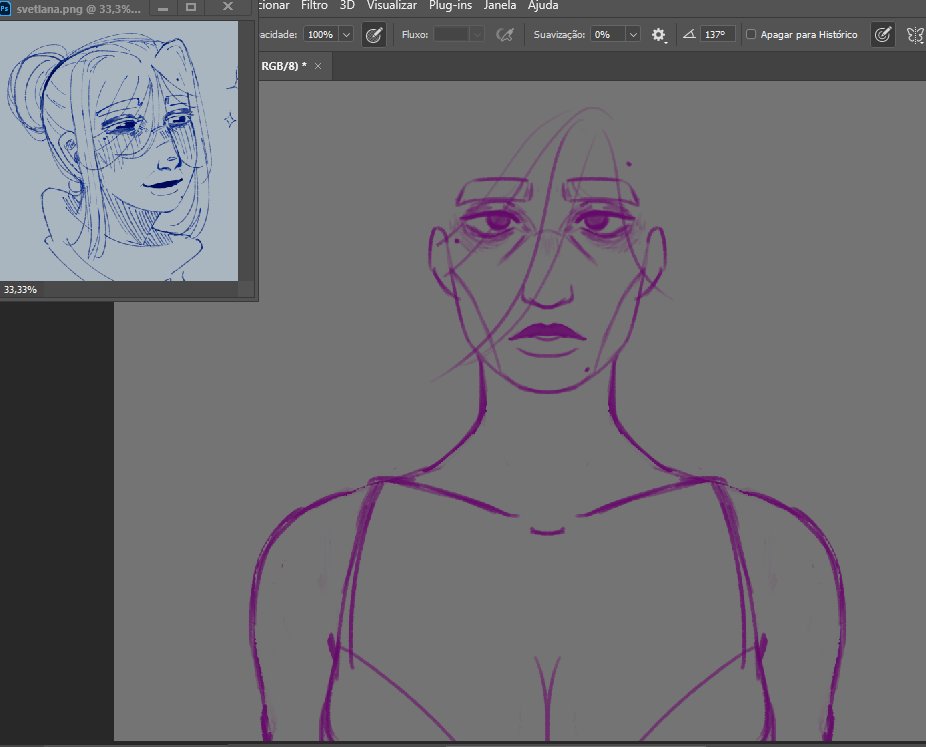926x747 pixels.
Task: Open the Ajuda menu
Action: 543,5
